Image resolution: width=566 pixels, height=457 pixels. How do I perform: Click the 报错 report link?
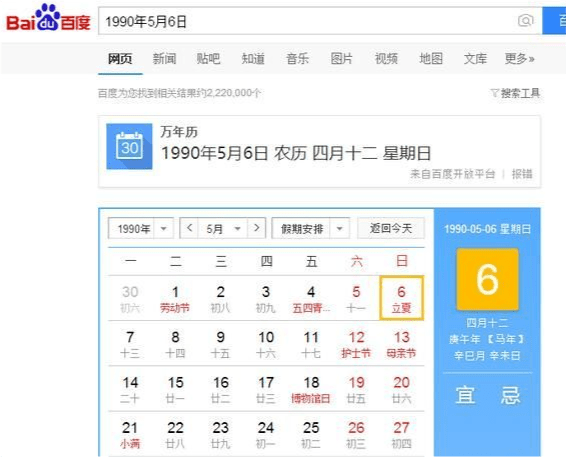pos(522,174)
